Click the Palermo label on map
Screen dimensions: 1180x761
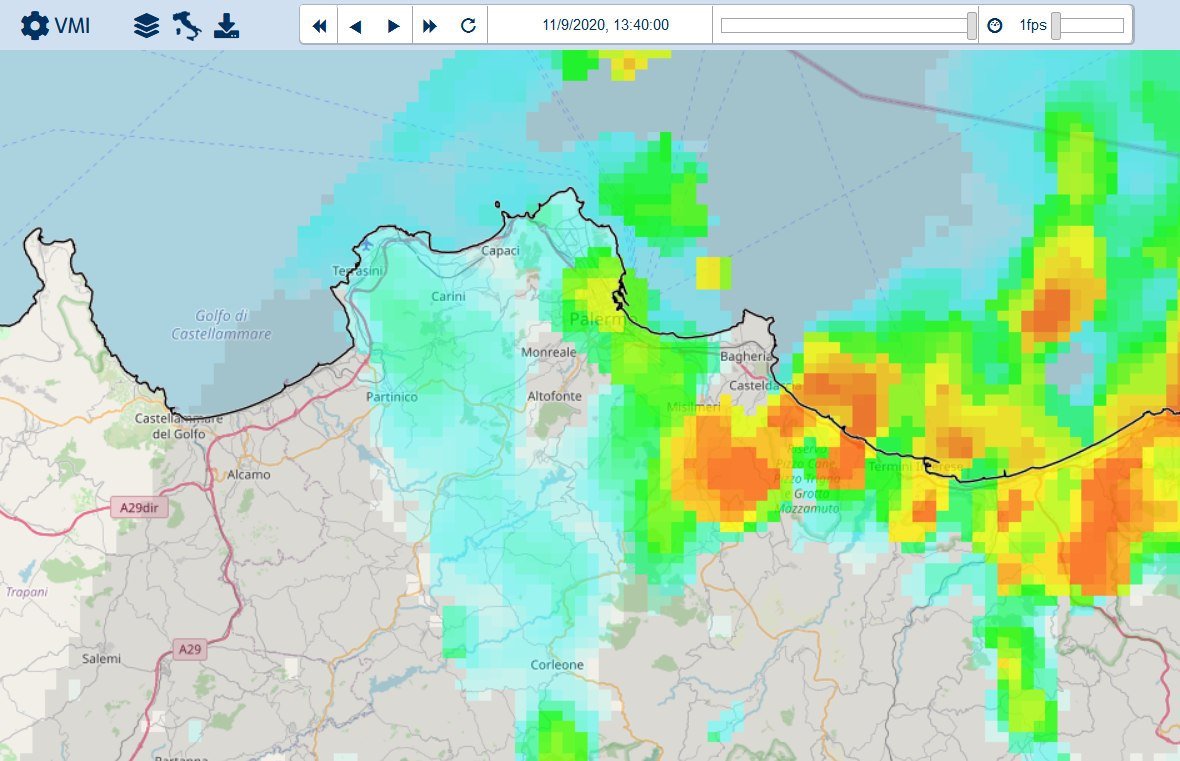(x=594, y=321)
